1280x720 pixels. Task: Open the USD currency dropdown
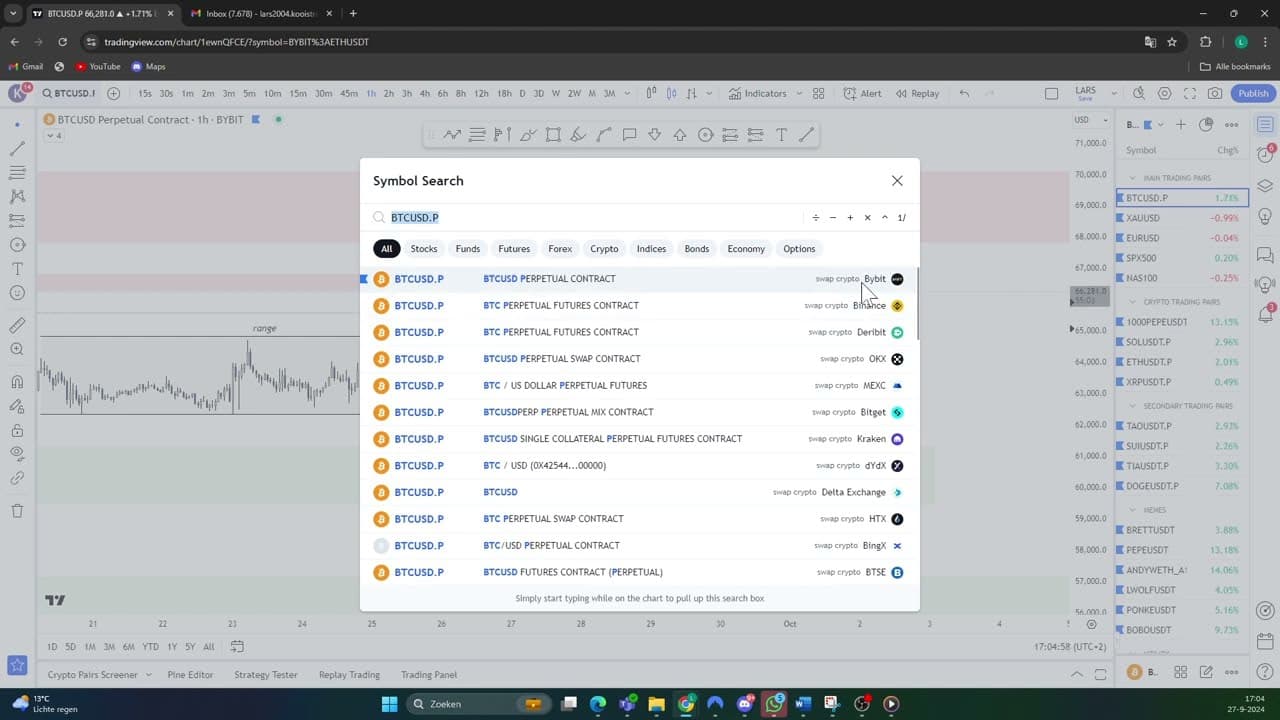click(x=1091, y=120)
